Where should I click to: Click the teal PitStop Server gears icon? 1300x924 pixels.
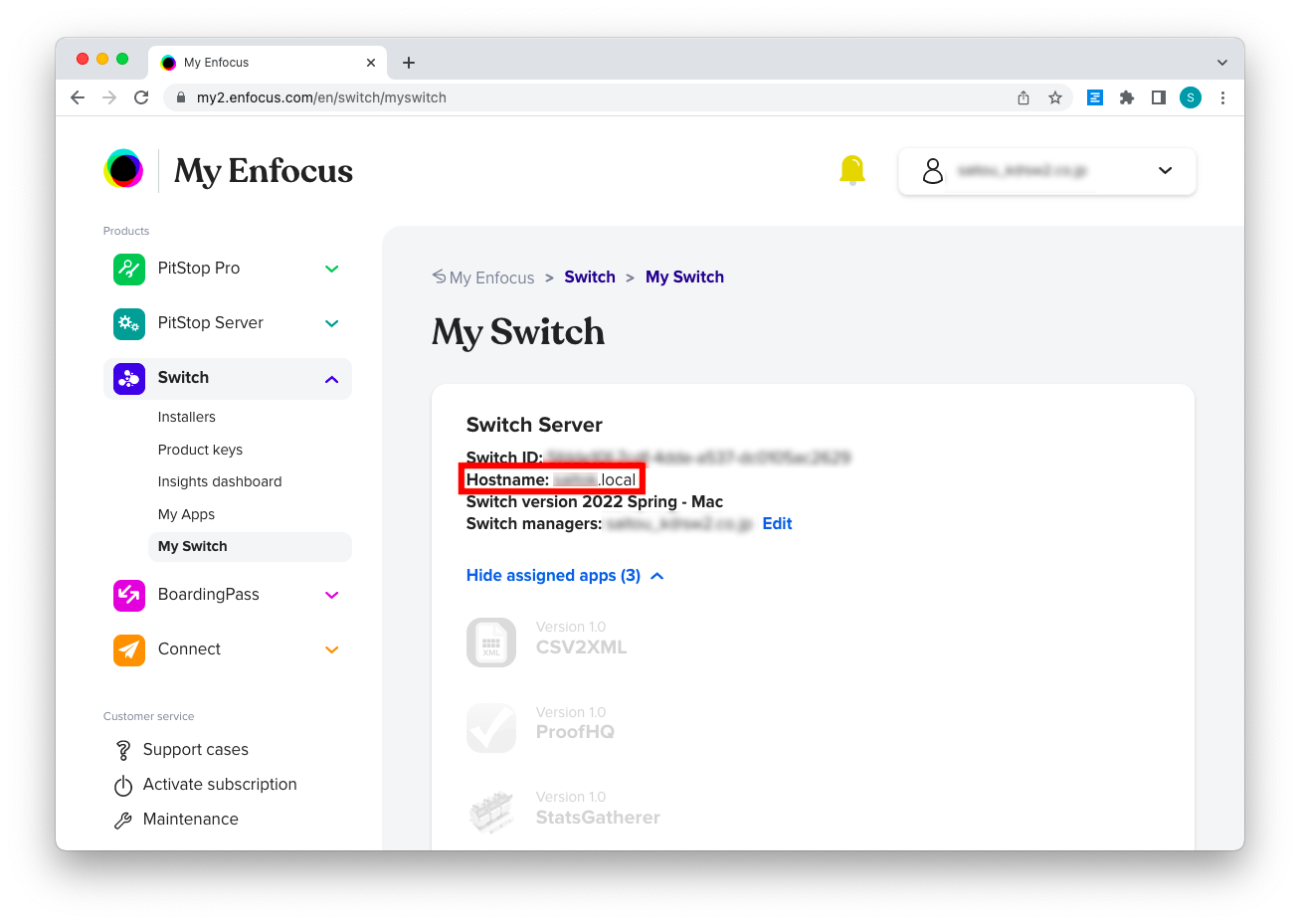click(x=129, y=323)
